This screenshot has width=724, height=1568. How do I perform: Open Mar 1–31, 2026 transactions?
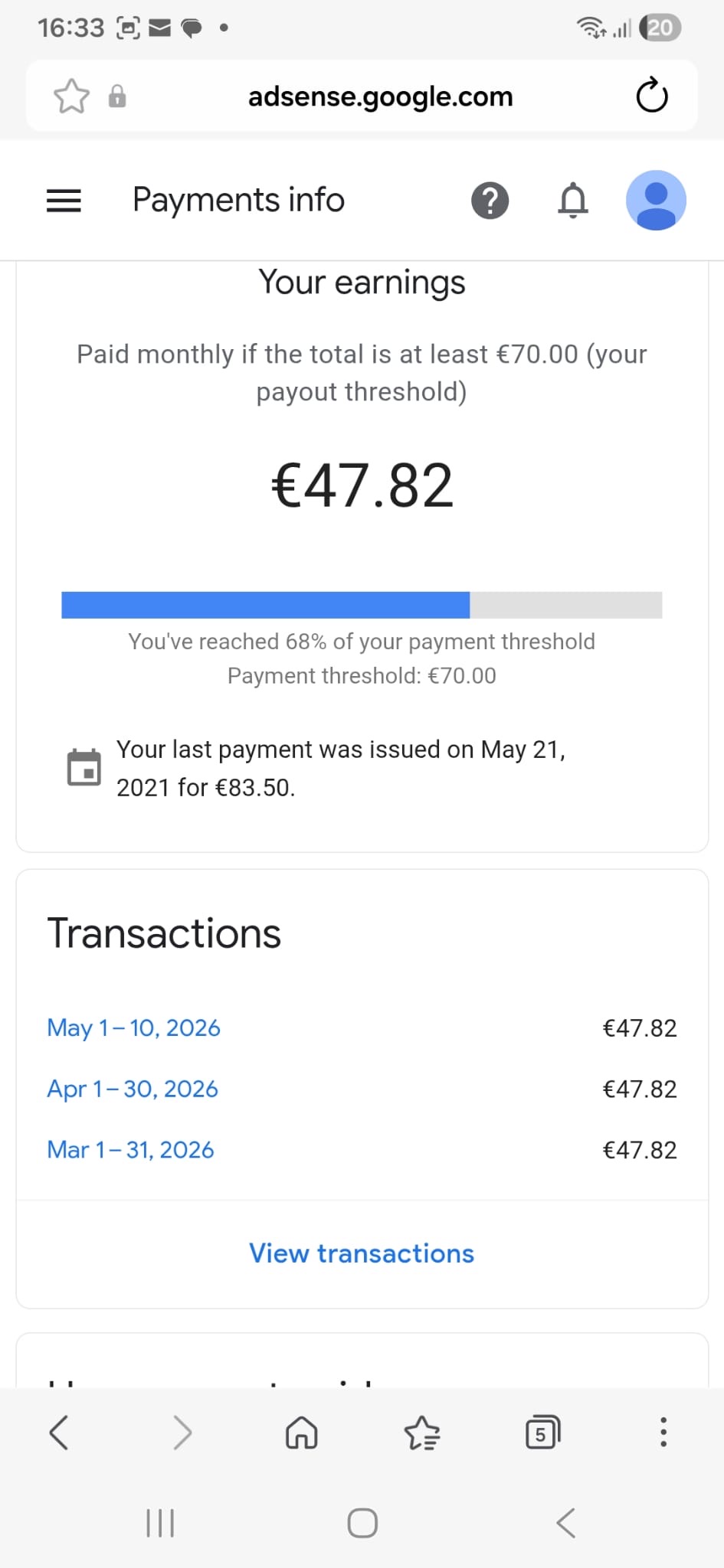point(130,1150)
